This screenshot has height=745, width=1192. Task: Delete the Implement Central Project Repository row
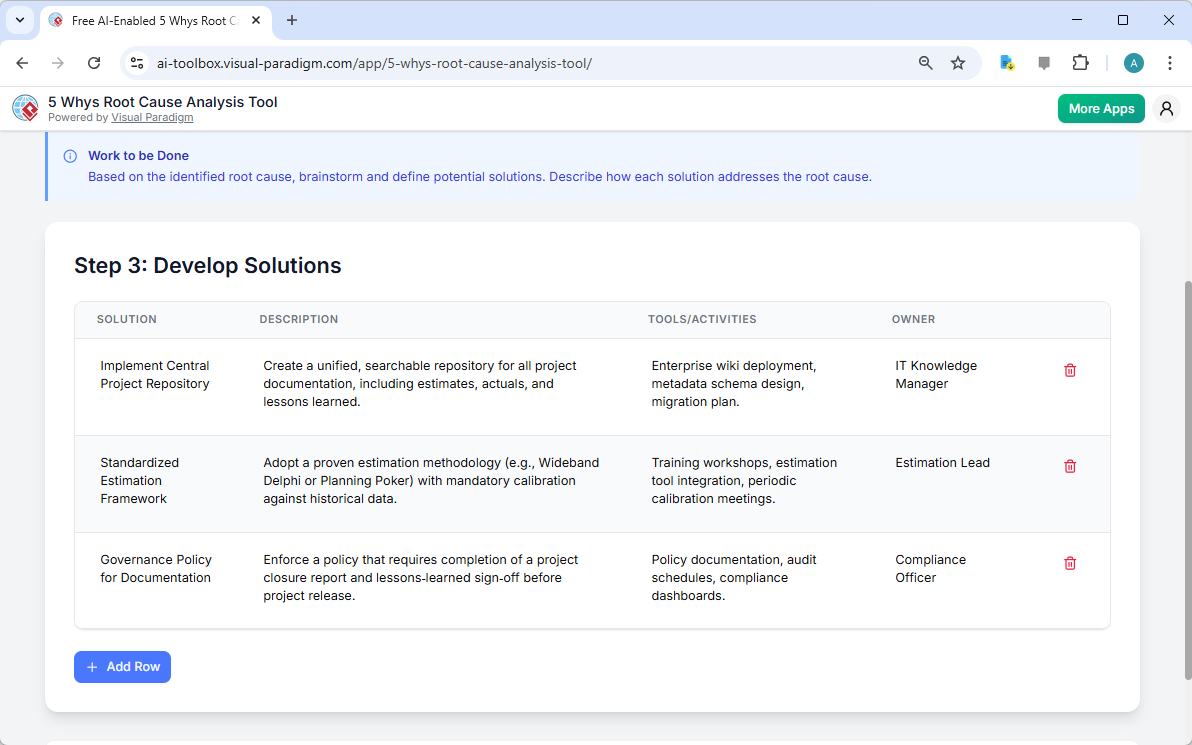click(1070, 370)
